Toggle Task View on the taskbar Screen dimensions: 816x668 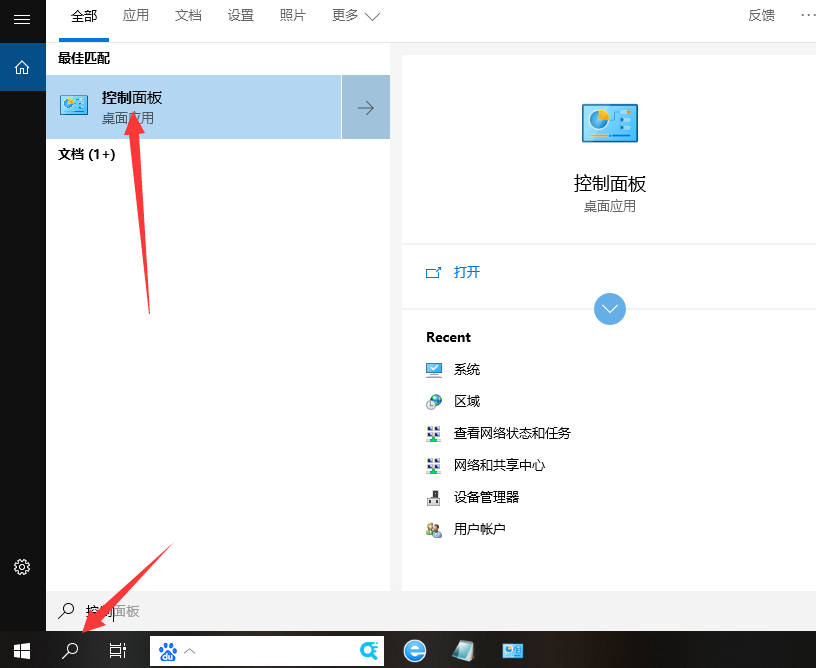pyautogui.click(x=117, y=650)
